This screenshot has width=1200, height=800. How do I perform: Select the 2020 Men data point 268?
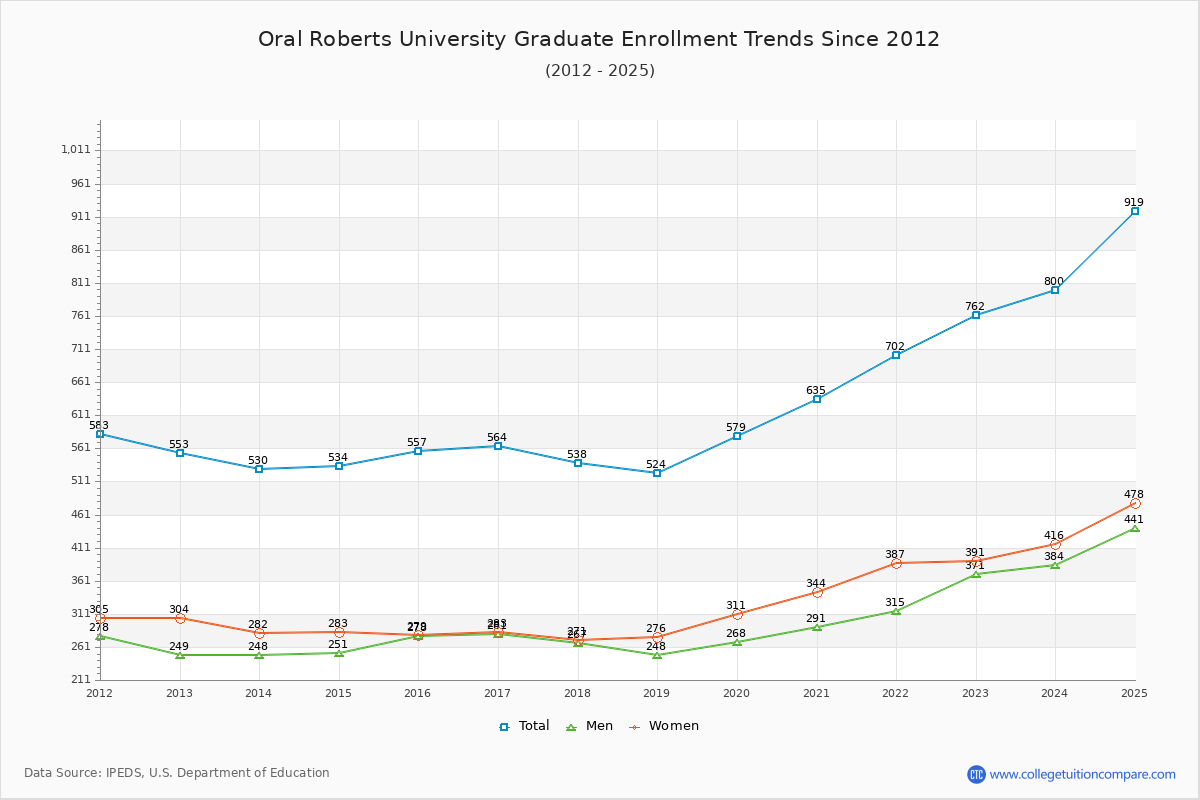737,642
